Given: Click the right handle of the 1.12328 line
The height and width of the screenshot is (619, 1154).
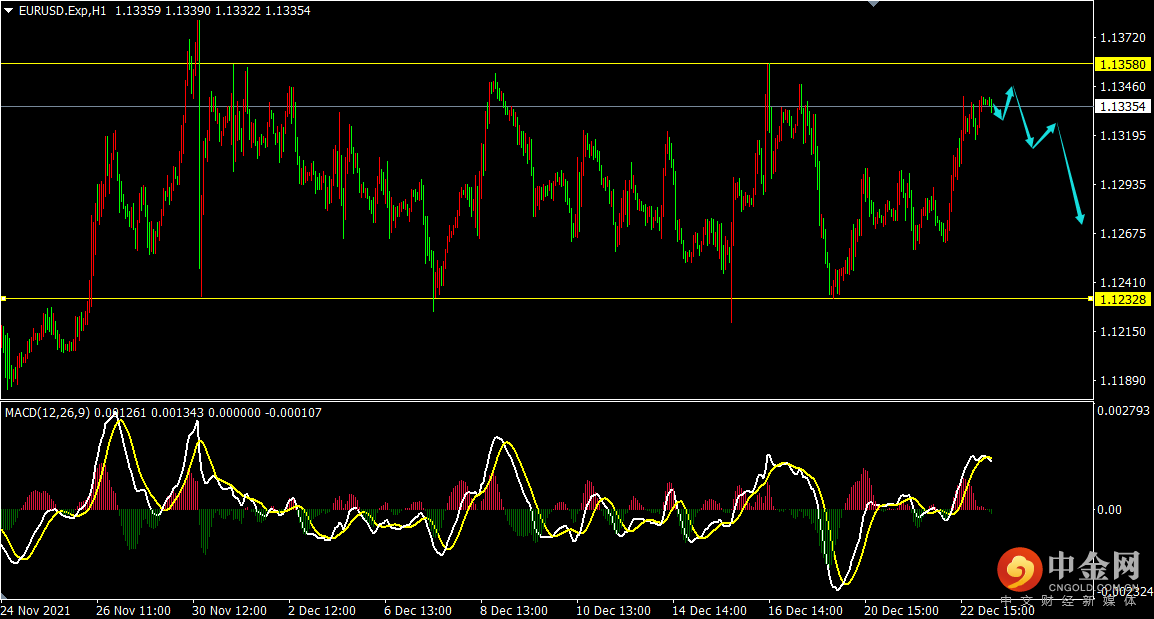Looking at the screenshot, I should click(x=1091, y=299).
